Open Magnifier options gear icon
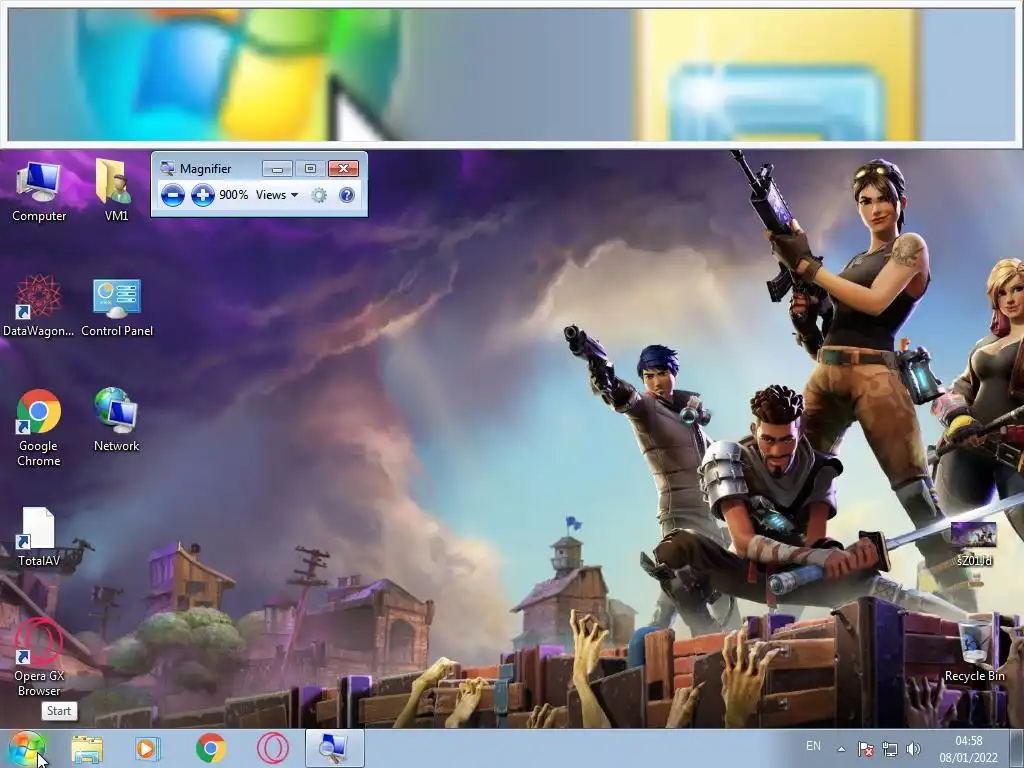The width and height of the screenshot is (1024, 768). click(x=319, y=195)
